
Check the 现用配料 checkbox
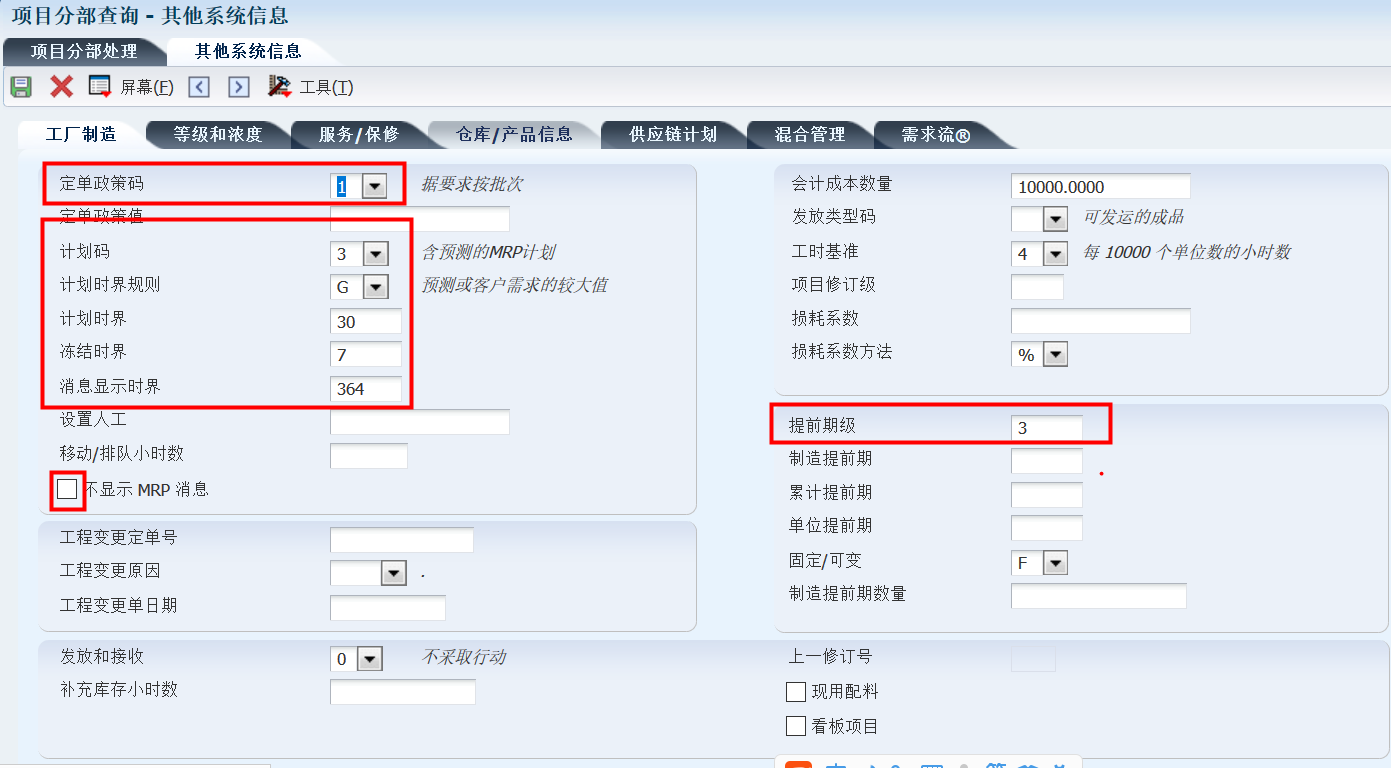[x=796, y=692]
